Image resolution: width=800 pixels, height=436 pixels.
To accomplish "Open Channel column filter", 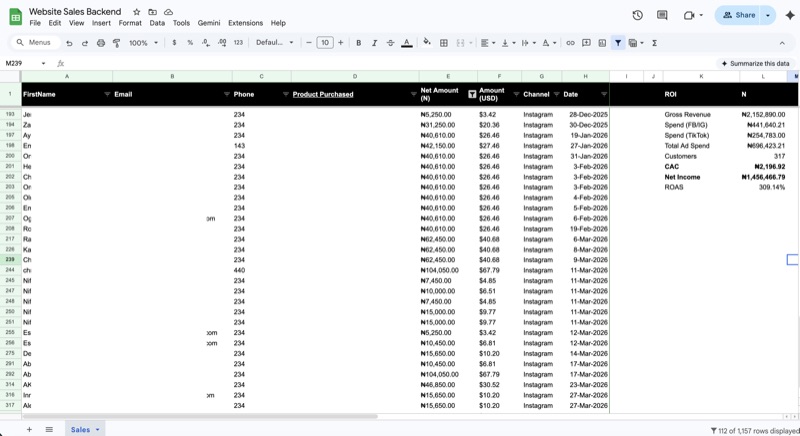I will point(557,94).
